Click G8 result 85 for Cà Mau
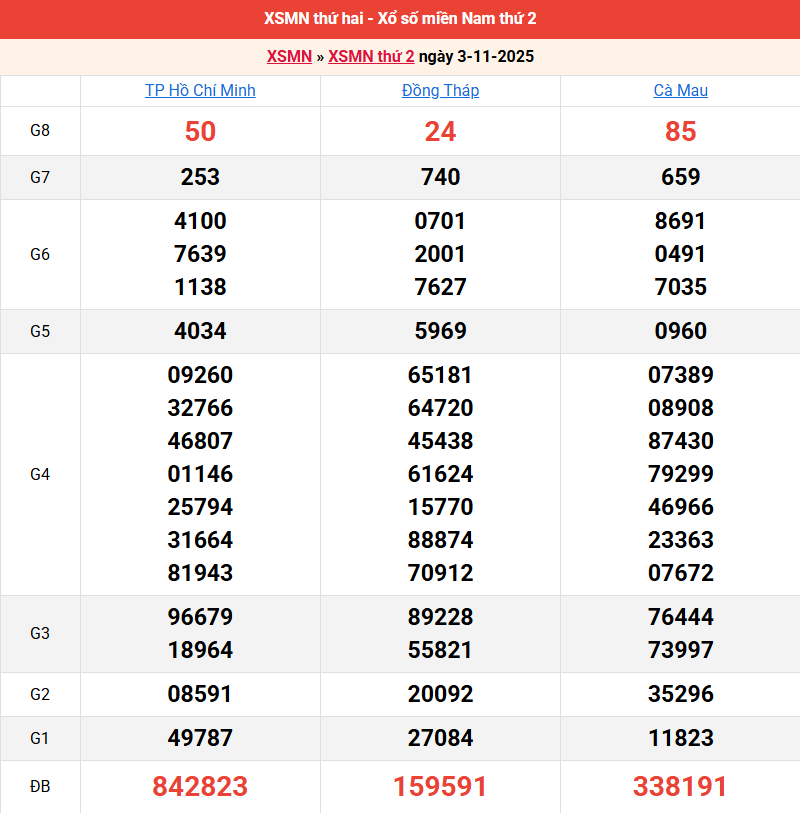The width and height of the screenshot is (800, 813). 680,131
